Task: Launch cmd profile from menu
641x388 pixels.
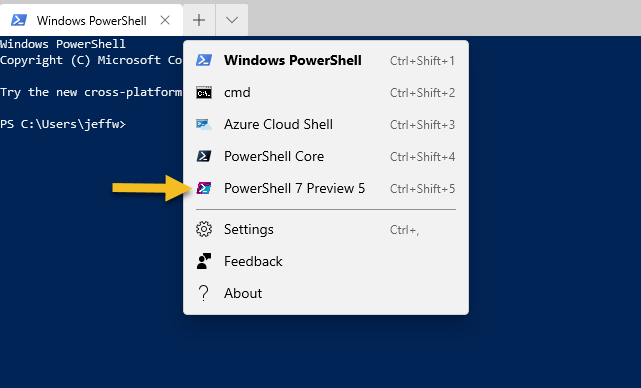Action: [x=326, y=93]
